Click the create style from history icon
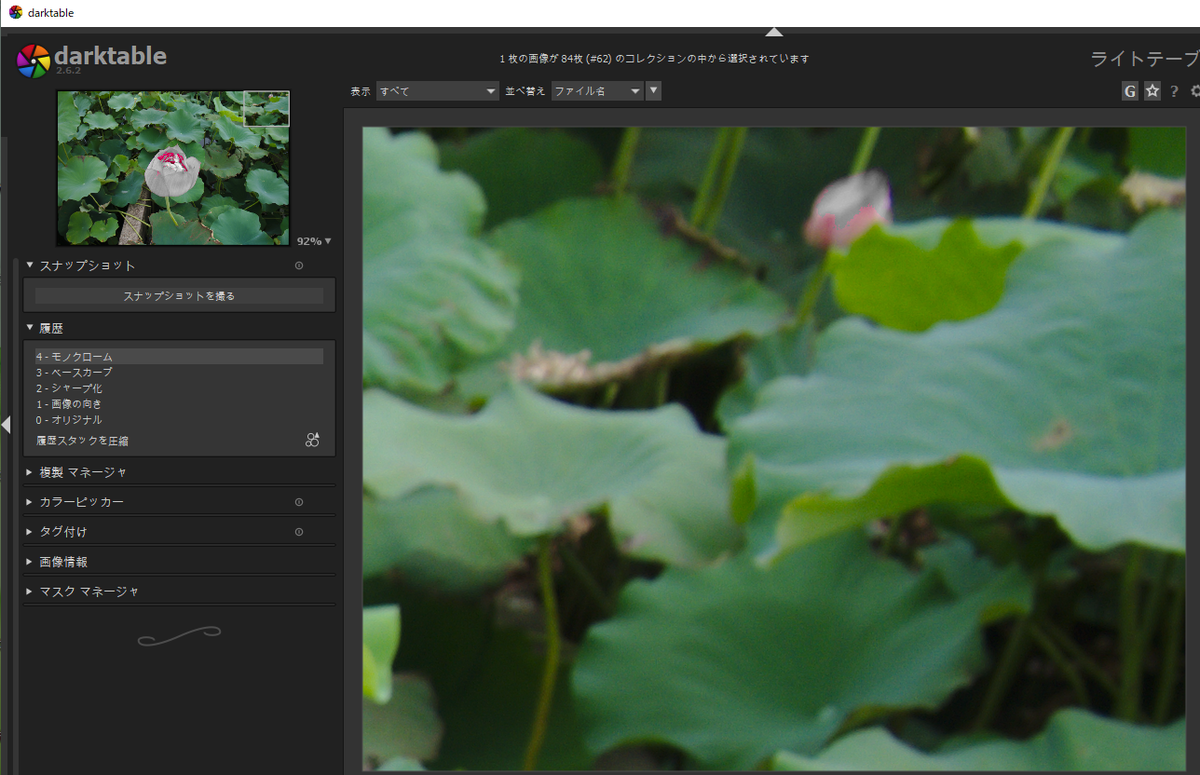1200x775 pixels. click(312, 440)
